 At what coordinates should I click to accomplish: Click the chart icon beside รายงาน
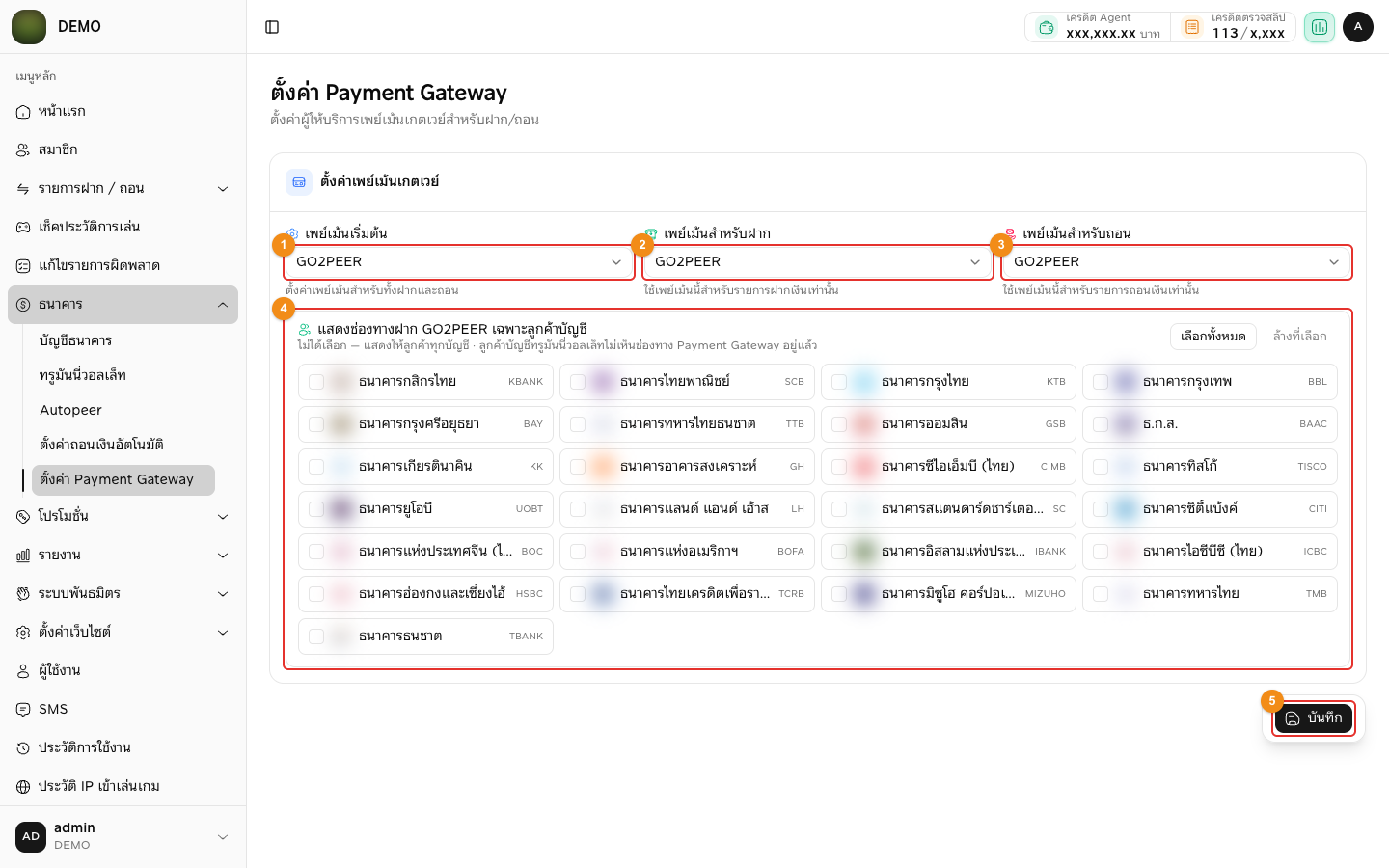click(23, 556)
